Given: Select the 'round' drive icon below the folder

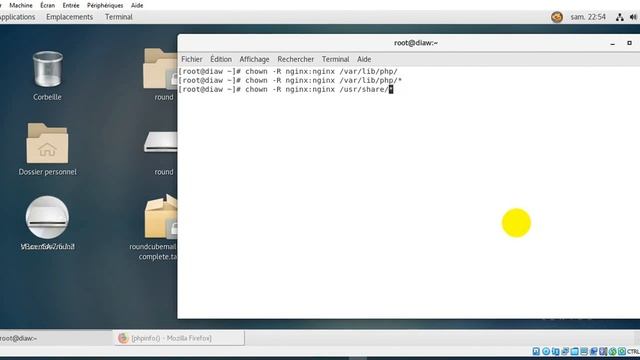Looking at the screenshot, I should (161, 142).
